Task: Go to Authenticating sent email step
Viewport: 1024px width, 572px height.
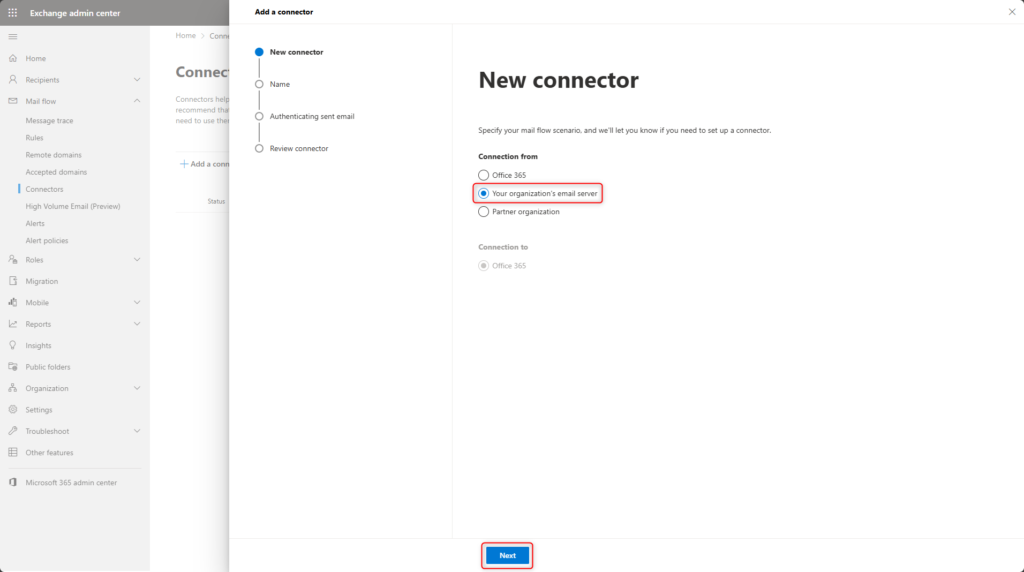Action: [x=312, y=116]
